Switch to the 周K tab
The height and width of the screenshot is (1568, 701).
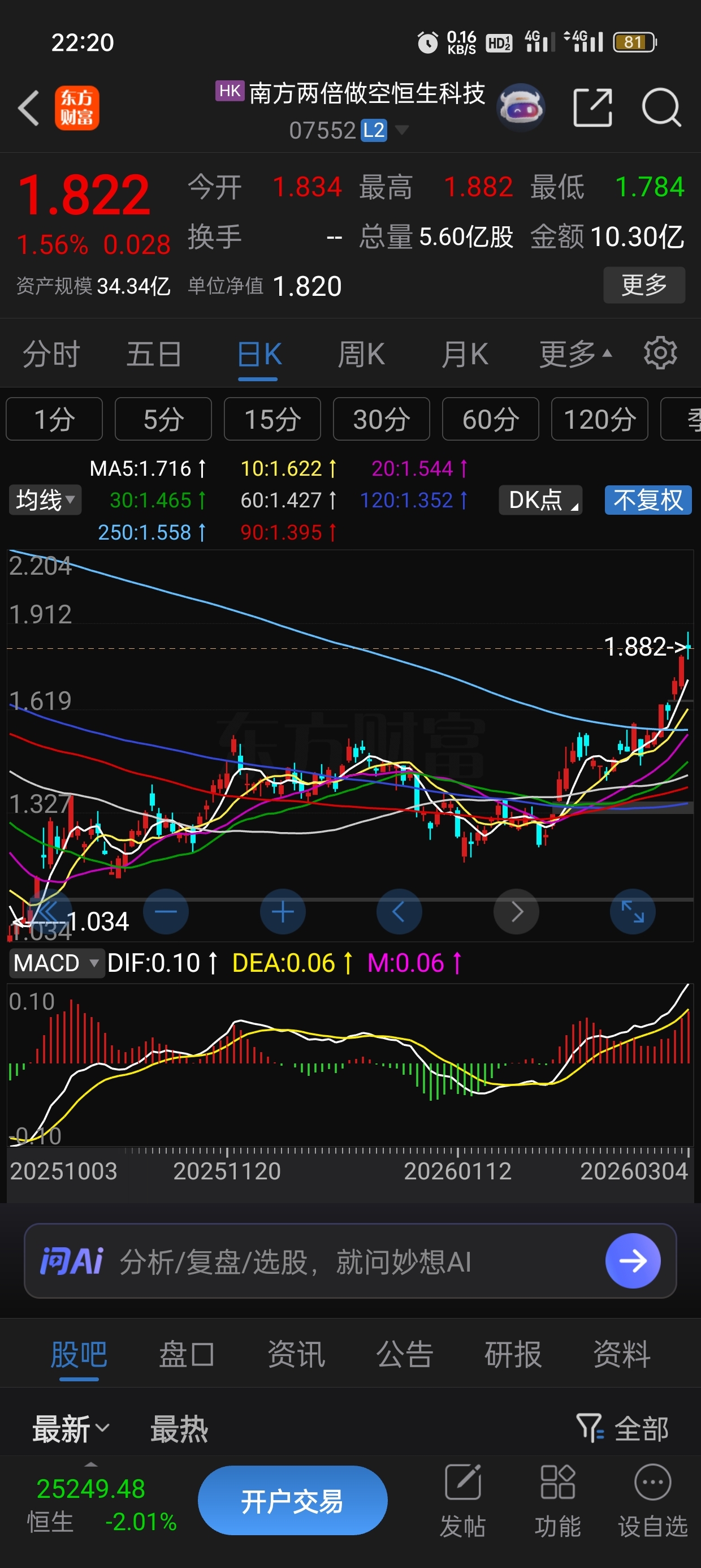(361, 354)
